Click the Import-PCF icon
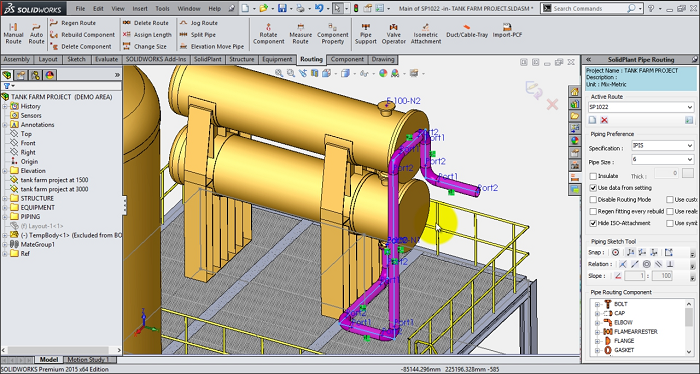700x374 pixels. pos(507,31)
